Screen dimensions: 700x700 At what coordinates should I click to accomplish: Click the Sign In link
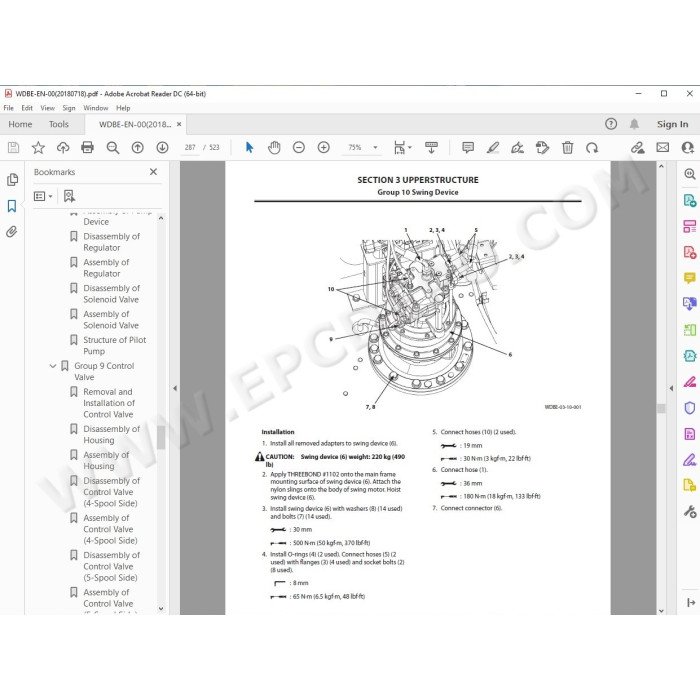pos(672,124)
